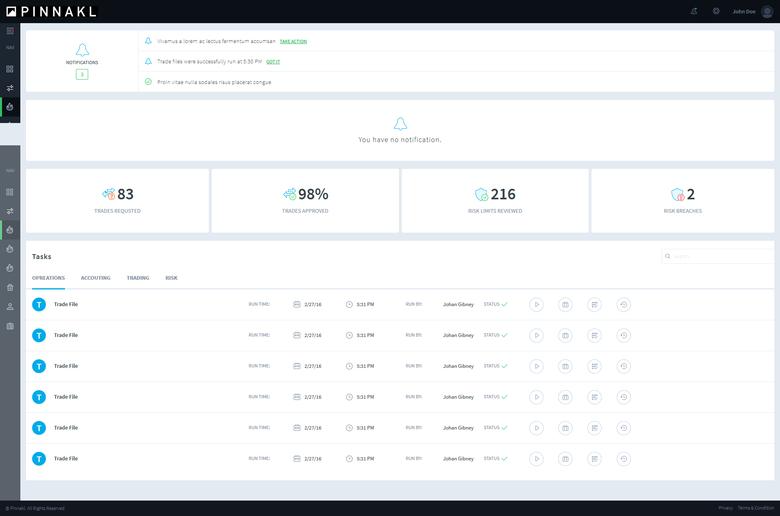Click the search magnifier icon in Tasks
The height and width of the screenshot is (516, 780).
[x=668, y=256]
